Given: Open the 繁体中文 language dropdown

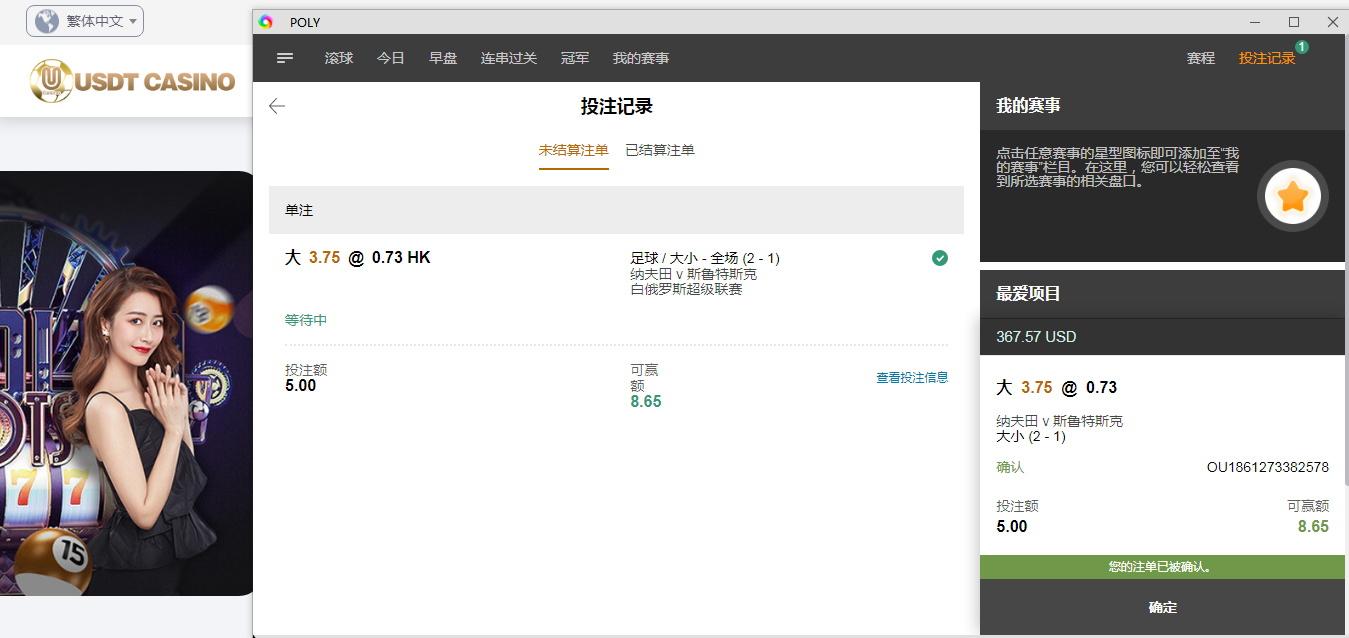Looking at the screenshot, I should click(85, 21).
